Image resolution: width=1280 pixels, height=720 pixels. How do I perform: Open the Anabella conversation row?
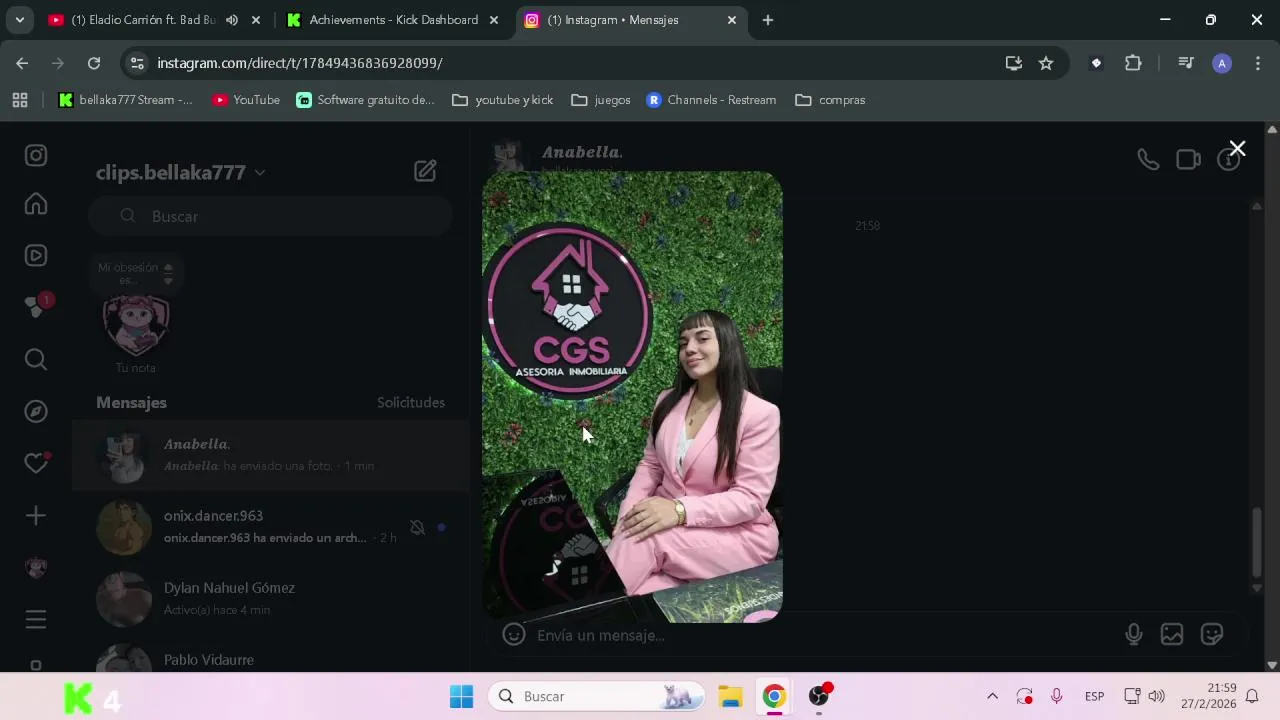[270, 455]
